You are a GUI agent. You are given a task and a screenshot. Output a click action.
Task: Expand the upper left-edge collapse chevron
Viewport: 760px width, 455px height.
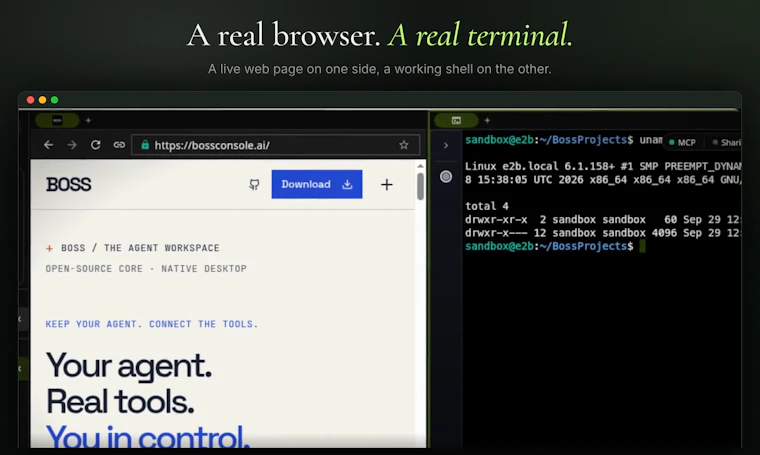click(x=20, y=319)
